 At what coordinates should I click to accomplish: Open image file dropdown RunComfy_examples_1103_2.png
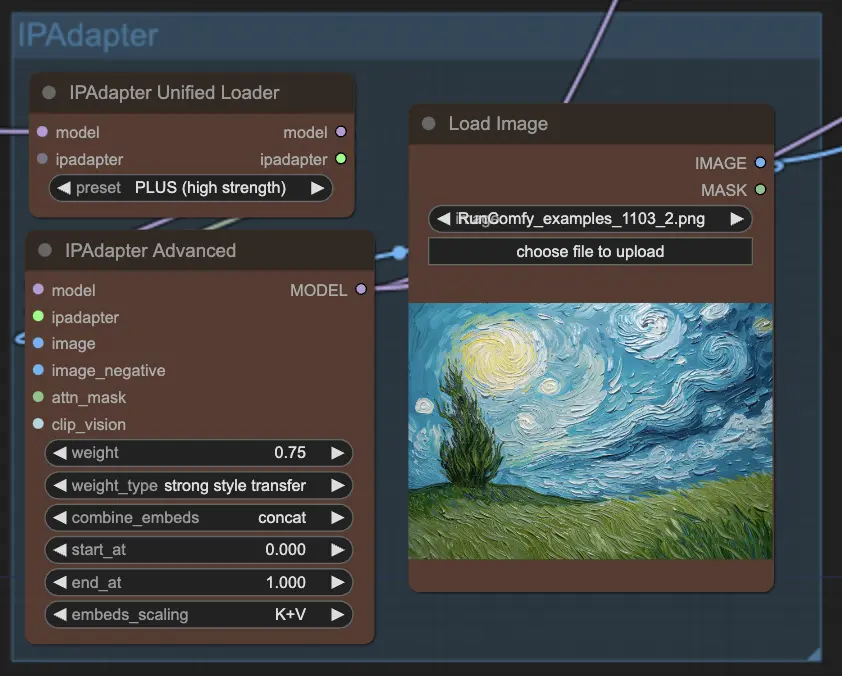tap(590, 219)
